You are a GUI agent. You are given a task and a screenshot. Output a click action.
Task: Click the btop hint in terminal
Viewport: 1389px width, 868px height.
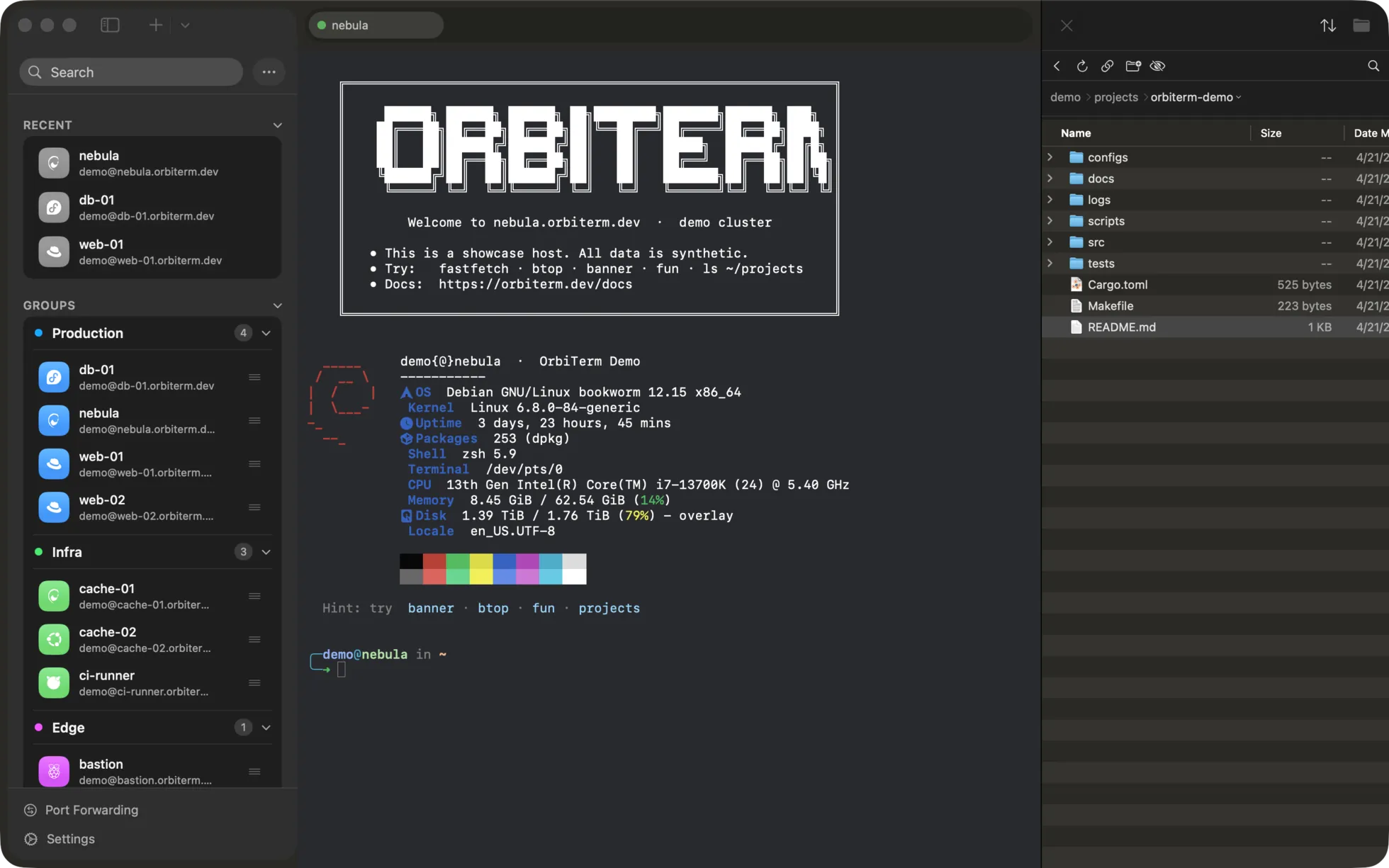tap(493, 608)
